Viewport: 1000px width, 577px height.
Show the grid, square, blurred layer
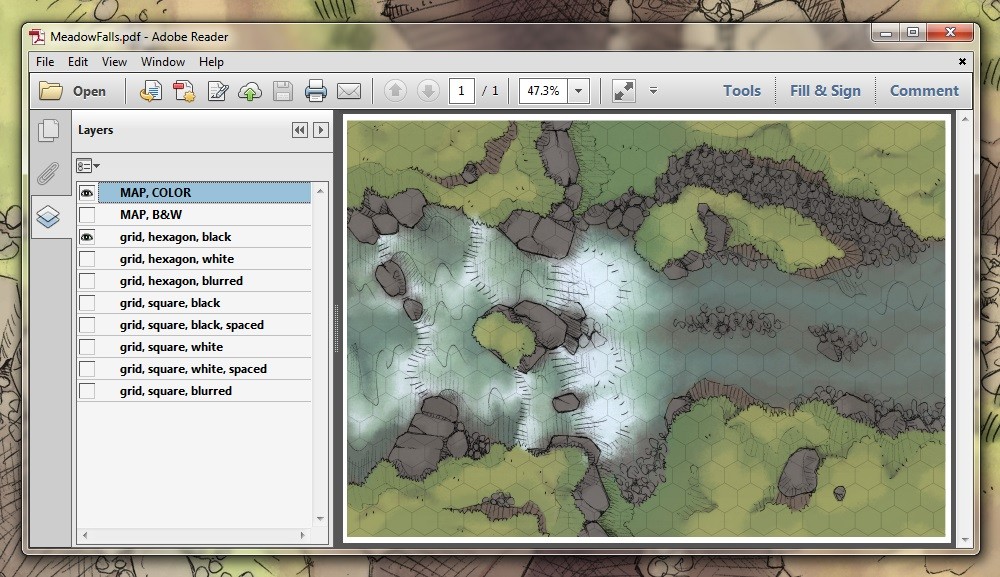[87, 391]
